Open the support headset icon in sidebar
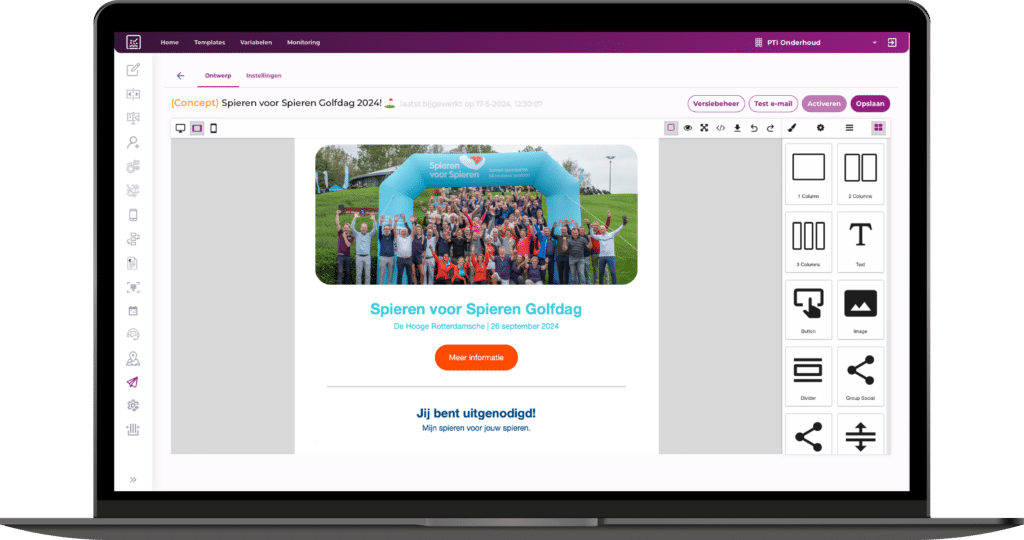 tap(133, 334)
